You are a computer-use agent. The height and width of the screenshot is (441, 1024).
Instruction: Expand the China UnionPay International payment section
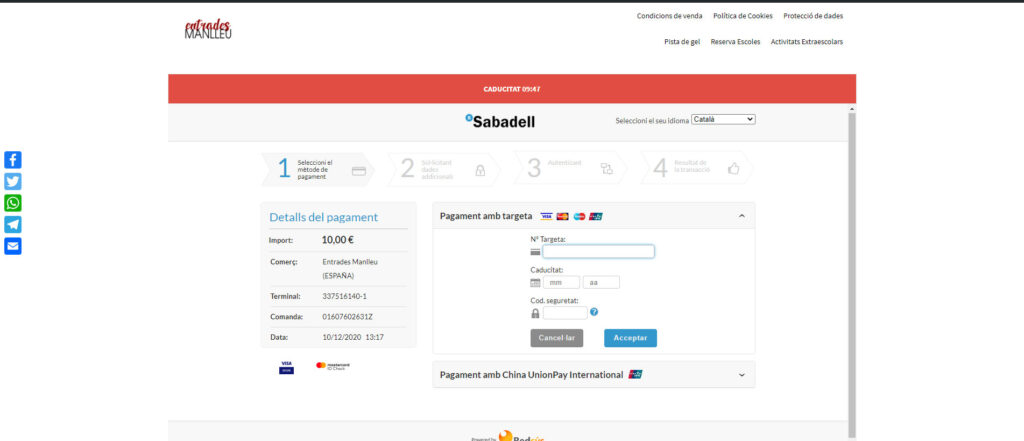click(x=741, y=375)
